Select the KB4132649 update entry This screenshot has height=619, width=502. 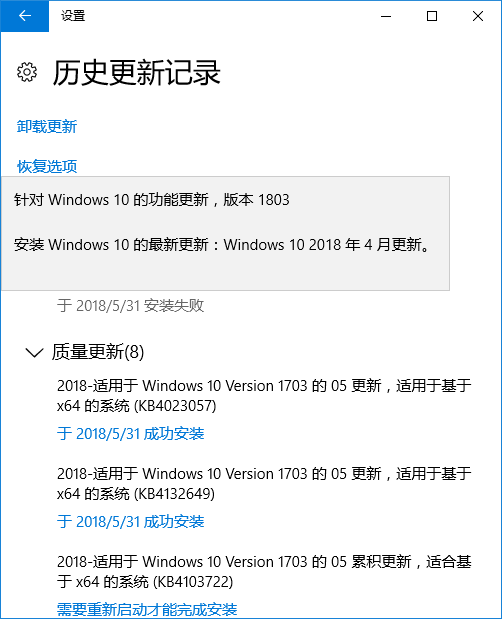pos(264,484)
